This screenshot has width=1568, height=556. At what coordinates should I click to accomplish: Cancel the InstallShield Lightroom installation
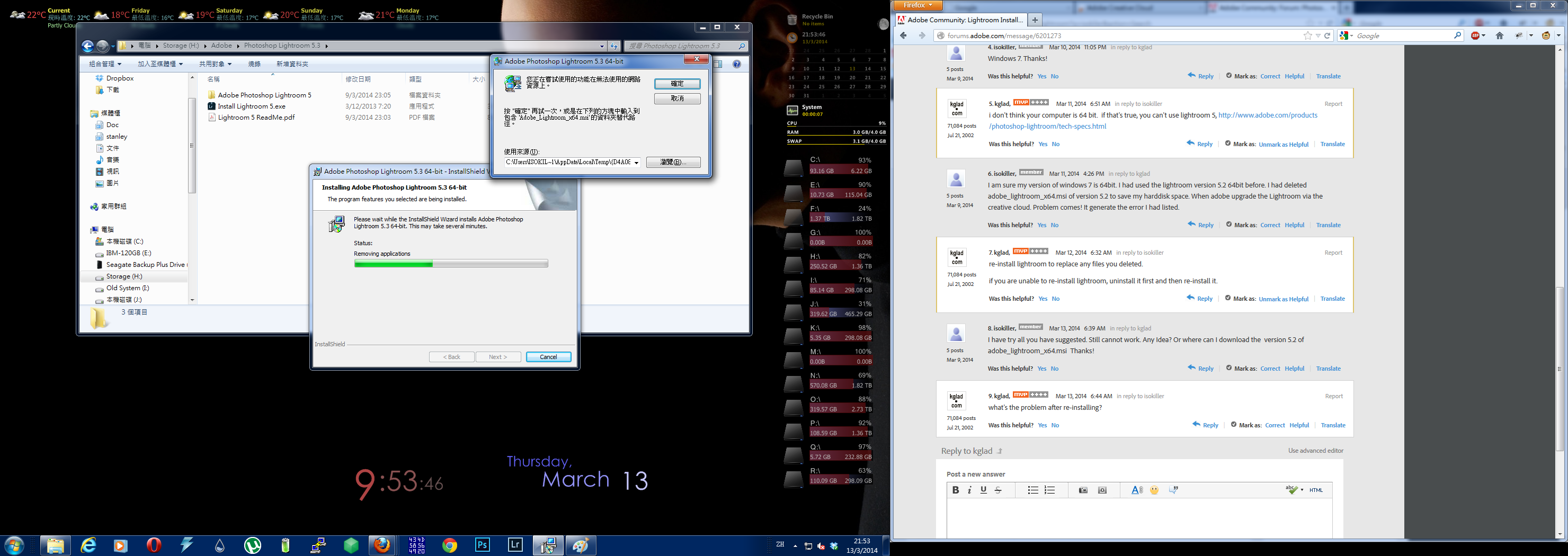tap(548, 357)
